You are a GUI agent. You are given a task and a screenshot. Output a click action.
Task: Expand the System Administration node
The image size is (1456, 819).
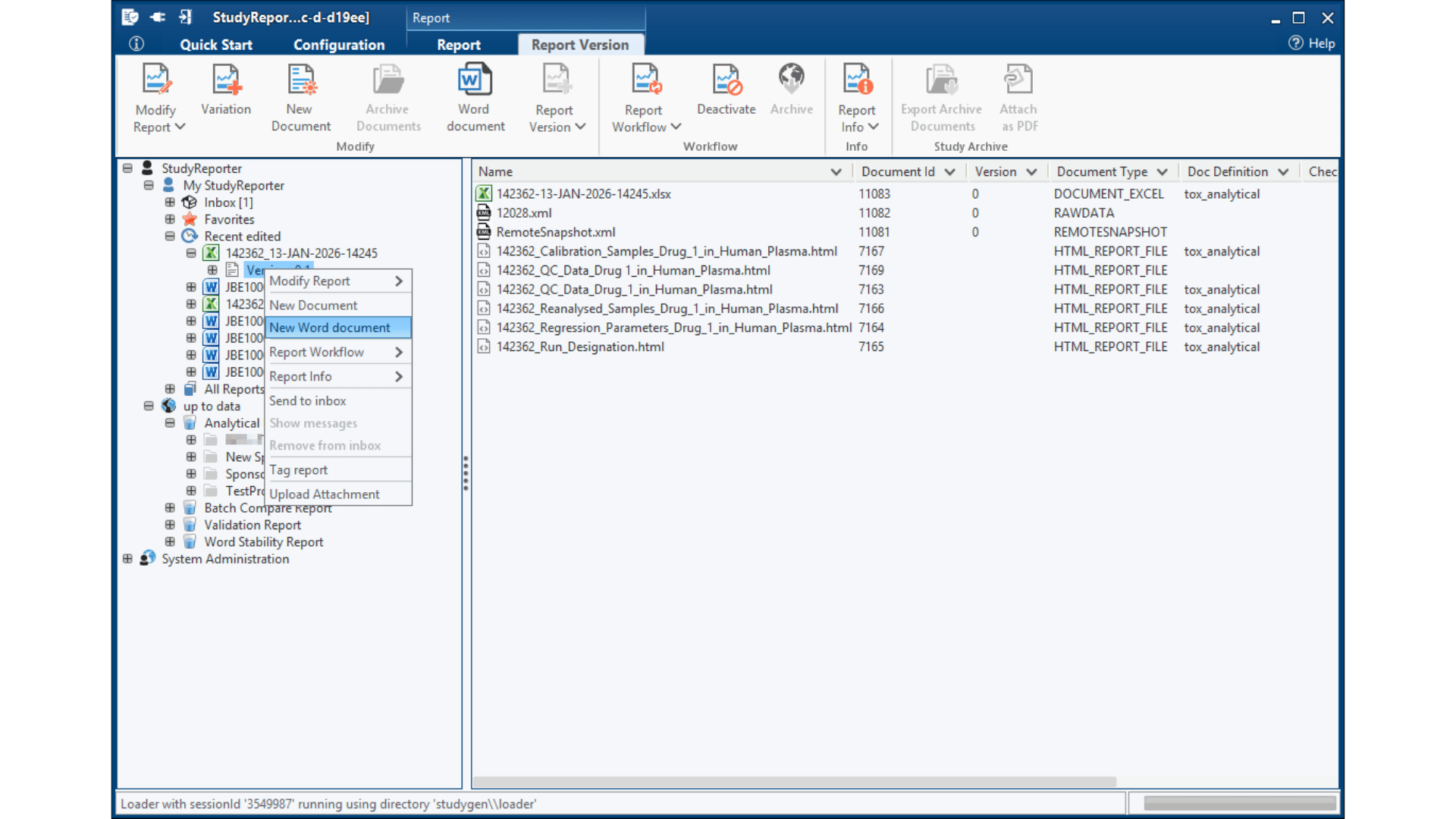(127, 559)
